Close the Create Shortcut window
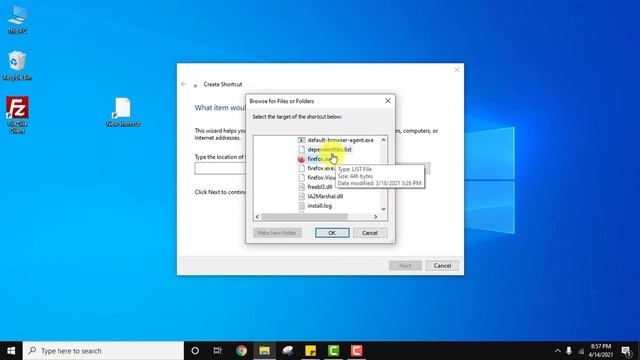Viewport: 640px width, 360px height. (457, 70)
